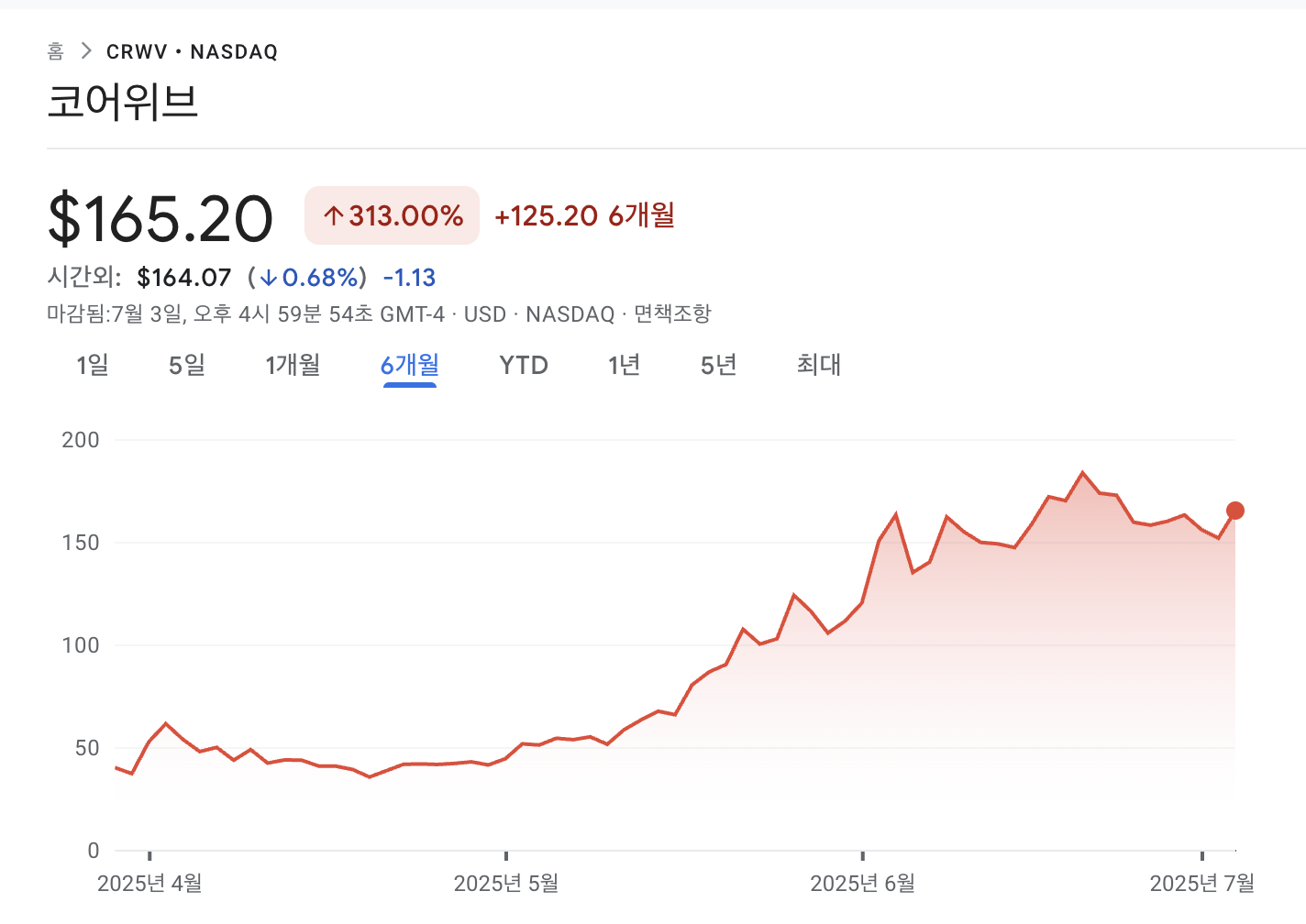Show the 1년 range chart

[624, 365]
